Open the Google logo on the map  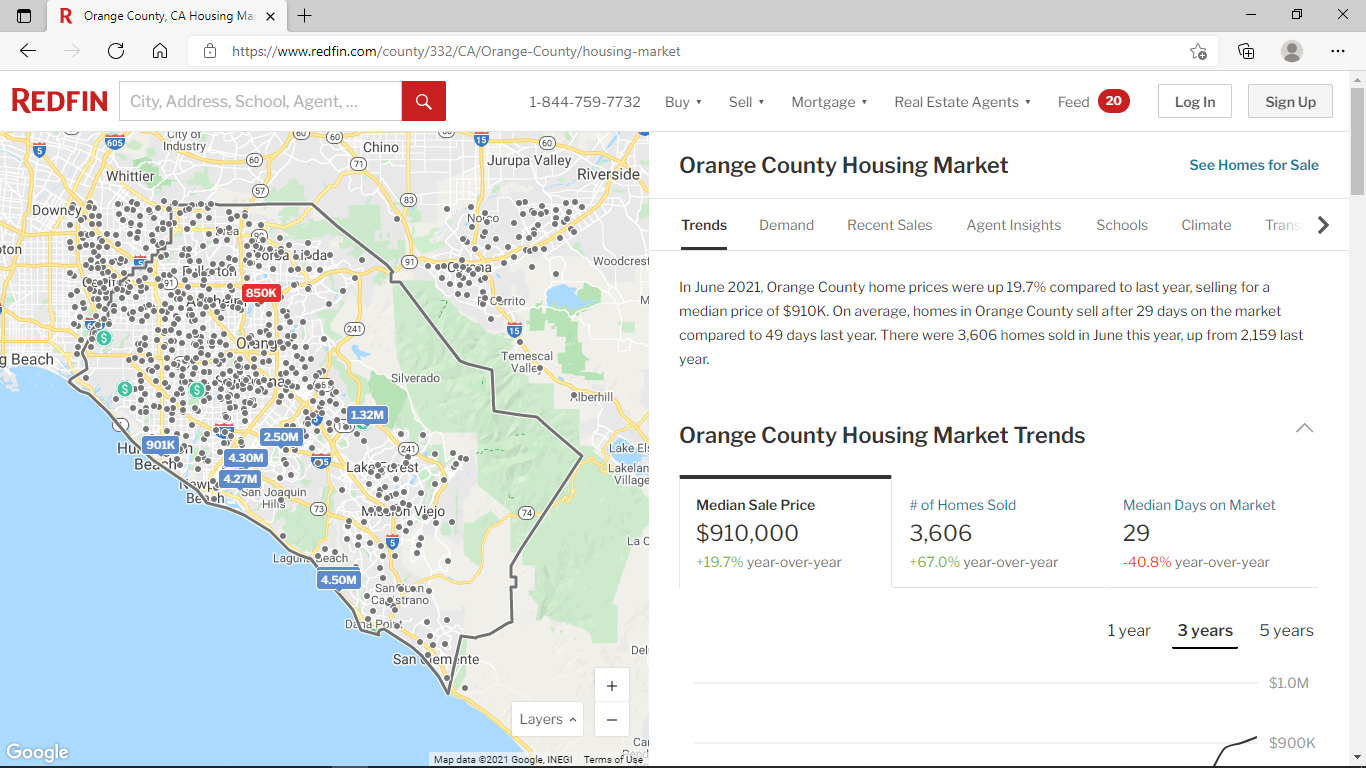pyautogui.click(x=37, y=752)
